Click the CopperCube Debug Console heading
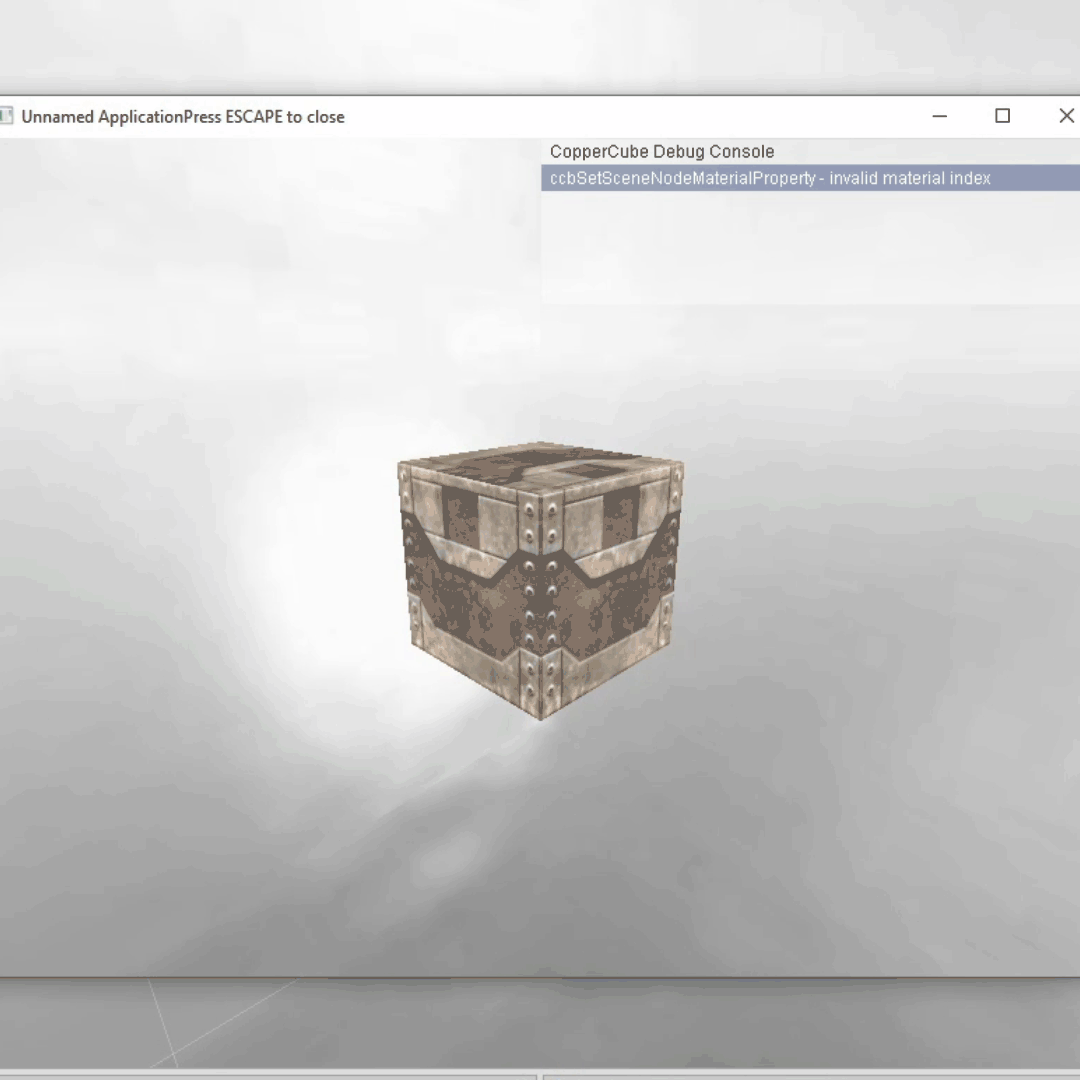This screenshot has width=1080, height=1080. [662, 152]
